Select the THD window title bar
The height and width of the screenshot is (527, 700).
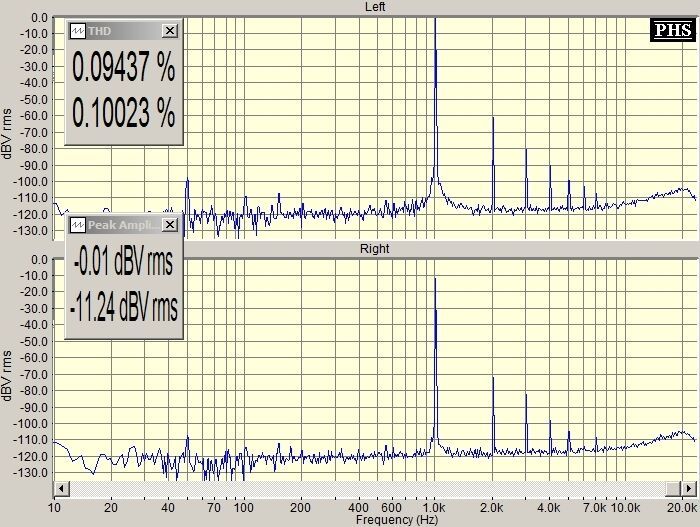click(x=124, y=31)
